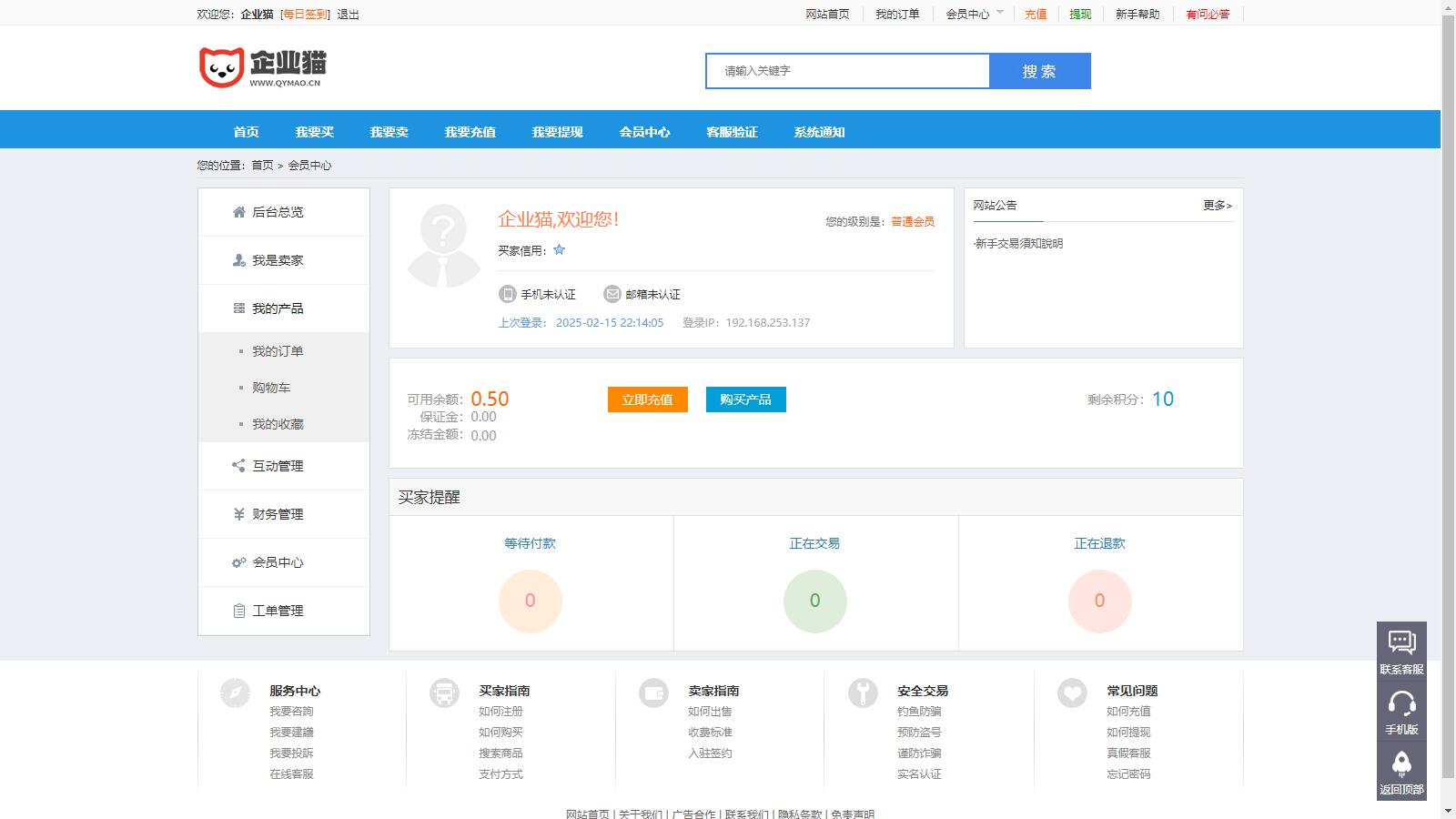Click the 立即充值 recharge button
This screenshot has width=1456, height=819.
click(x=647, y=399)
